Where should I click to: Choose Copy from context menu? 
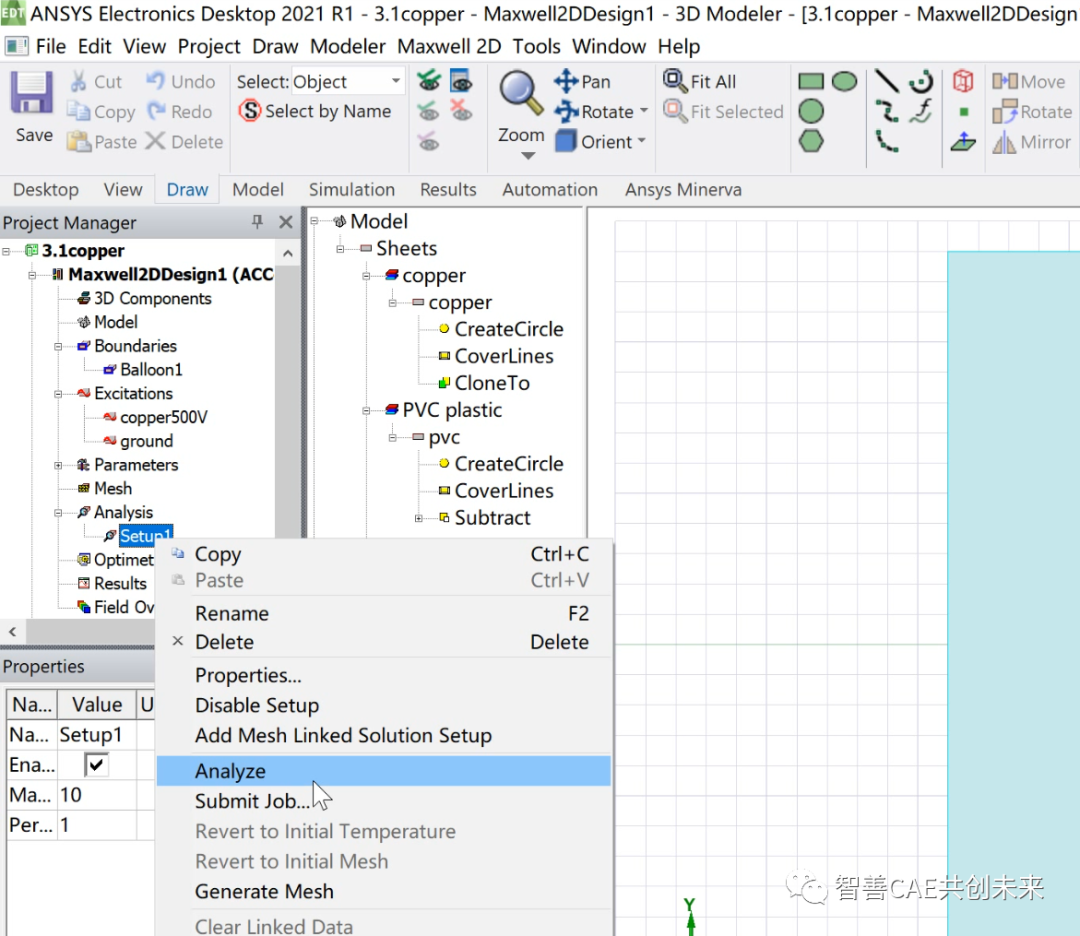384,554
